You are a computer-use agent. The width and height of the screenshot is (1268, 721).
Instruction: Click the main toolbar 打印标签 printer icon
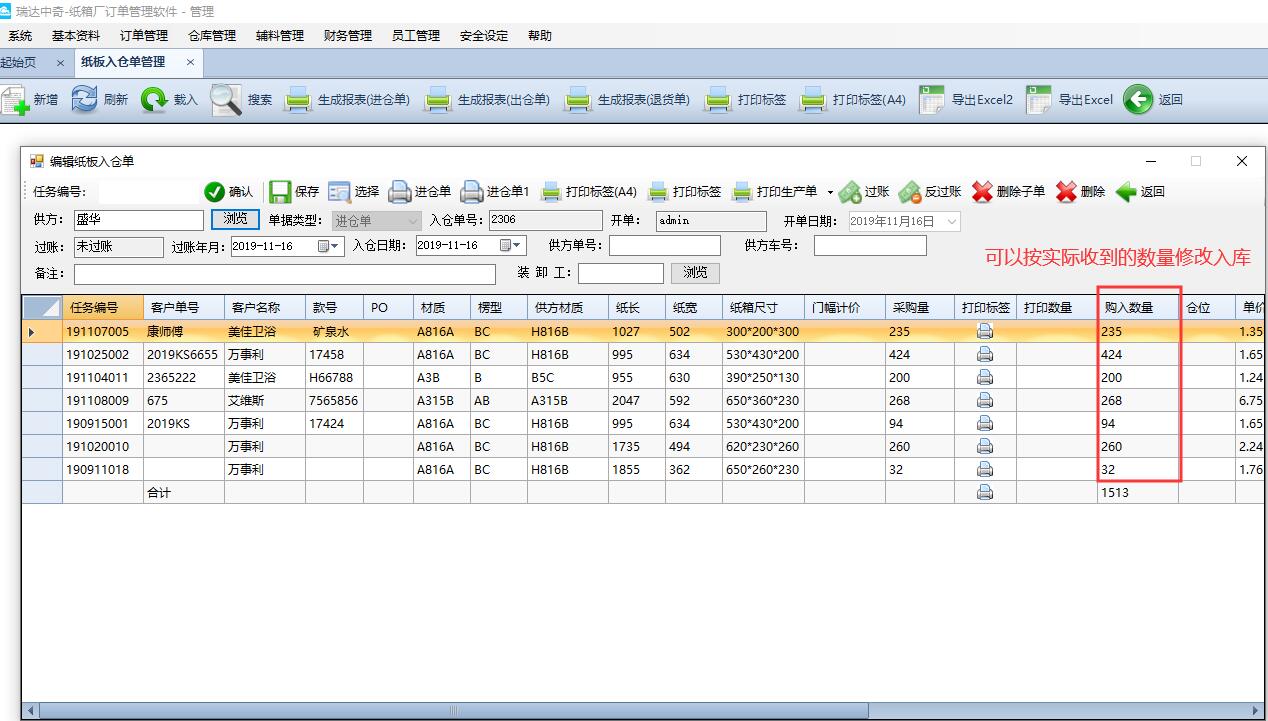tap(718, 100)
